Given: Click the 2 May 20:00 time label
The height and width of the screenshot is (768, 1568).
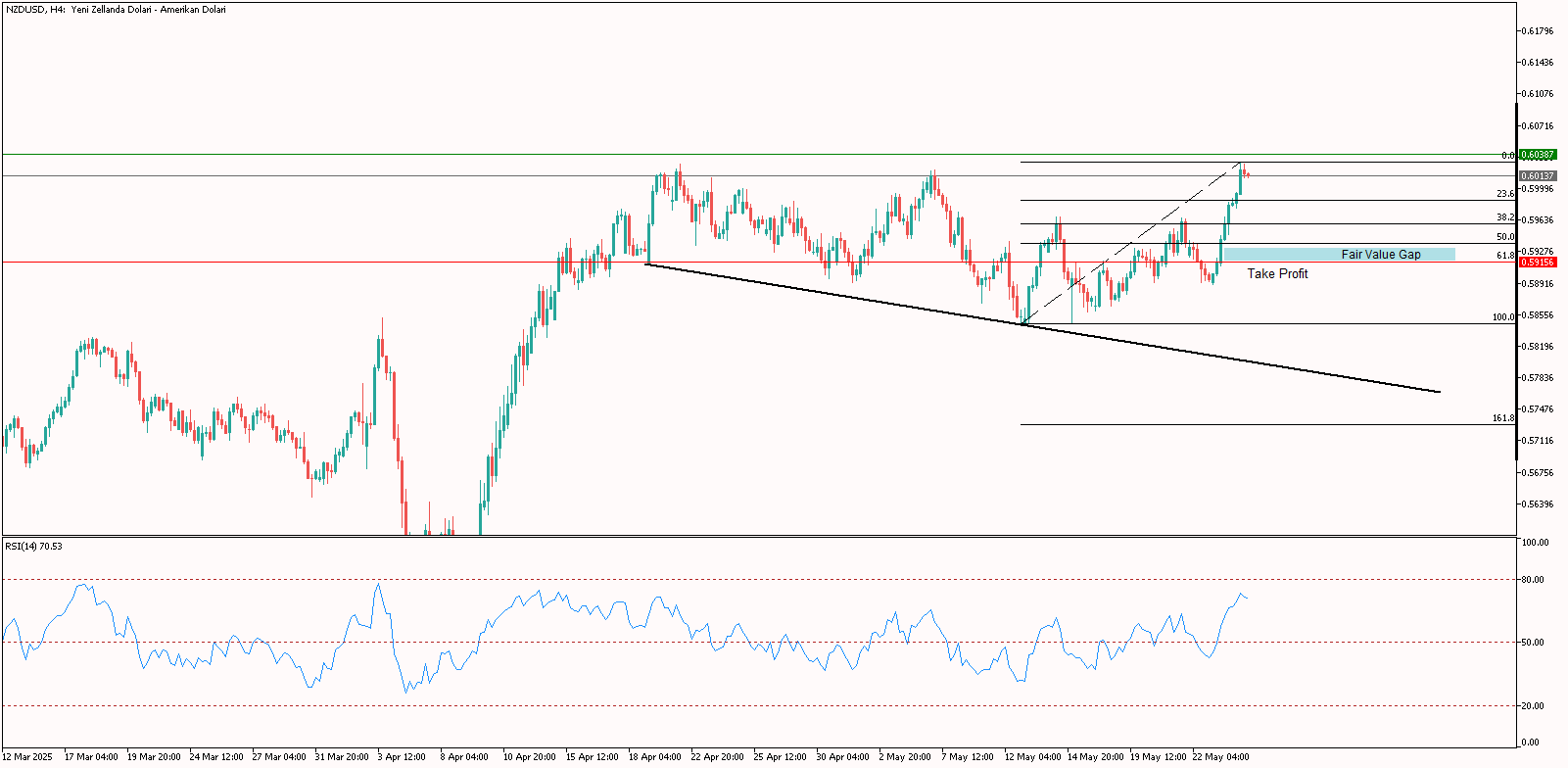Looking at the screenshot, I should pyautogui.click(x=905, y=757).
